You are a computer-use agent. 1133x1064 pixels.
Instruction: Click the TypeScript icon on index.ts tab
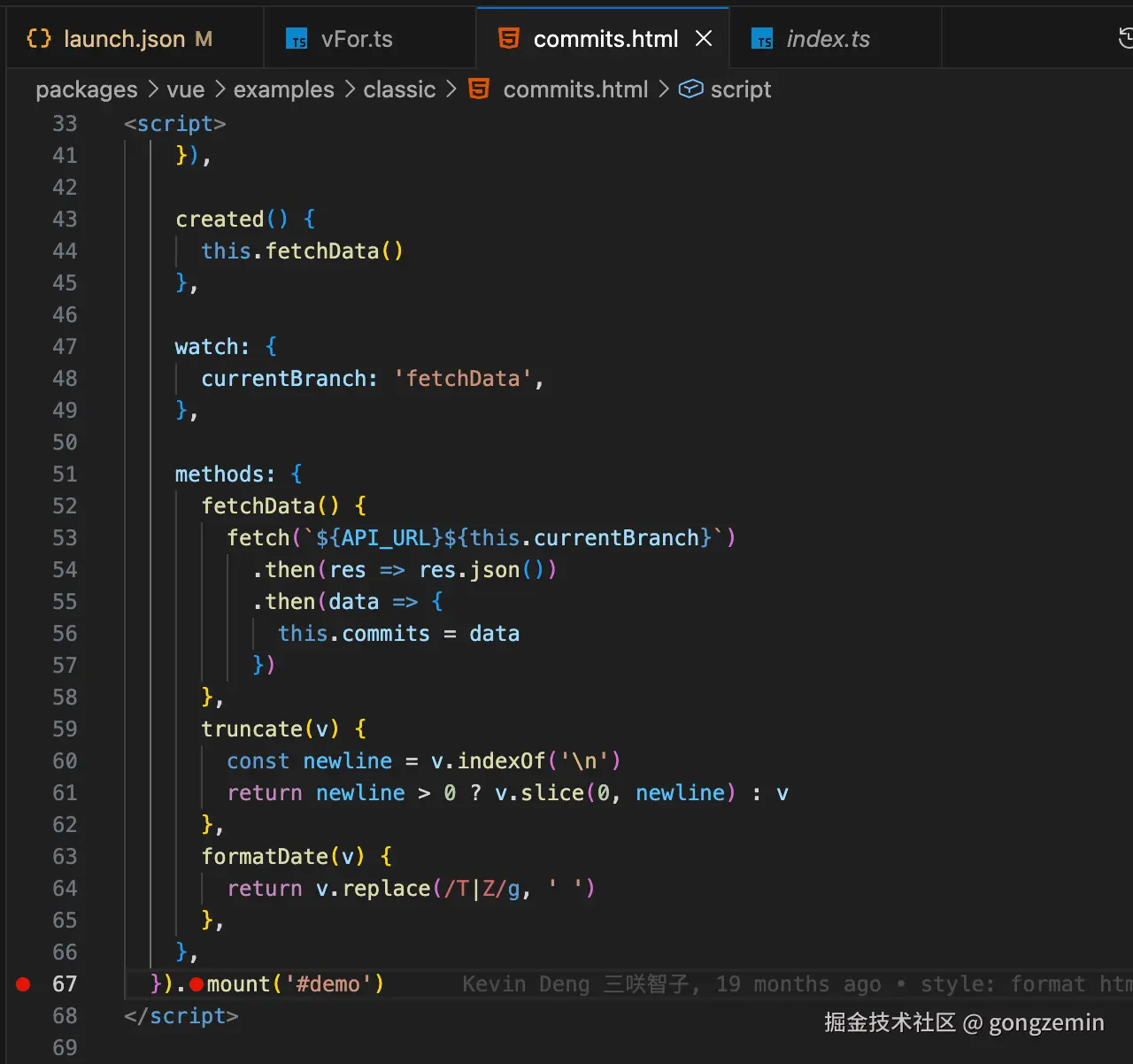(x=762, y=39)
